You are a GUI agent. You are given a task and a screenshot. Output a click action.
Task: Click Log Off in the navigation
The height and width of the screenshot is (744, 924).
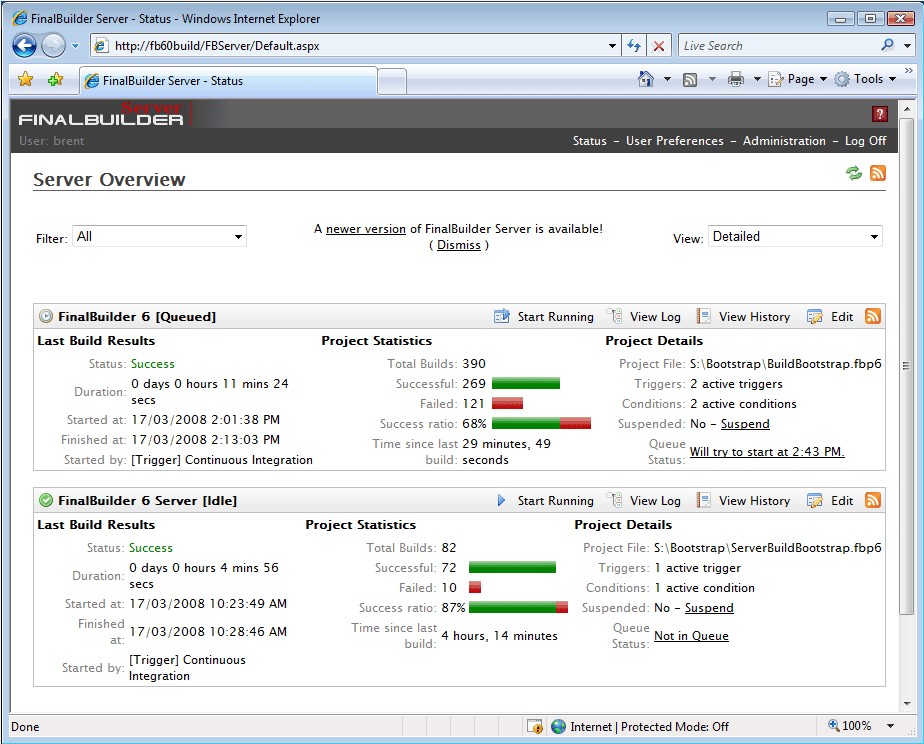pyautogui.click(x=866, y=141)
